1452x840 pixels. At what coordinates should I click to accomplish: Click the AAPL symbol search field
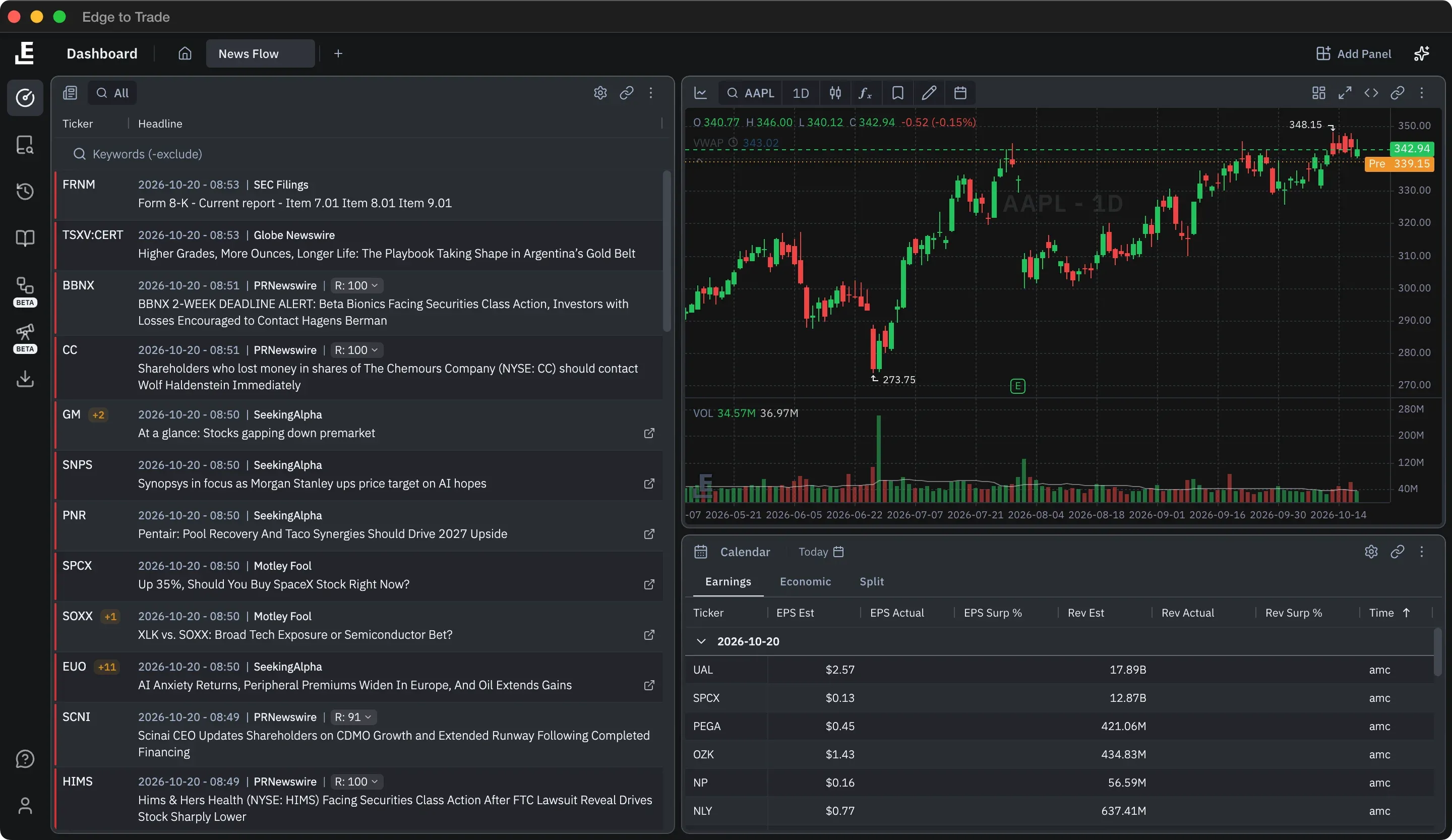[x=750, y=93]
